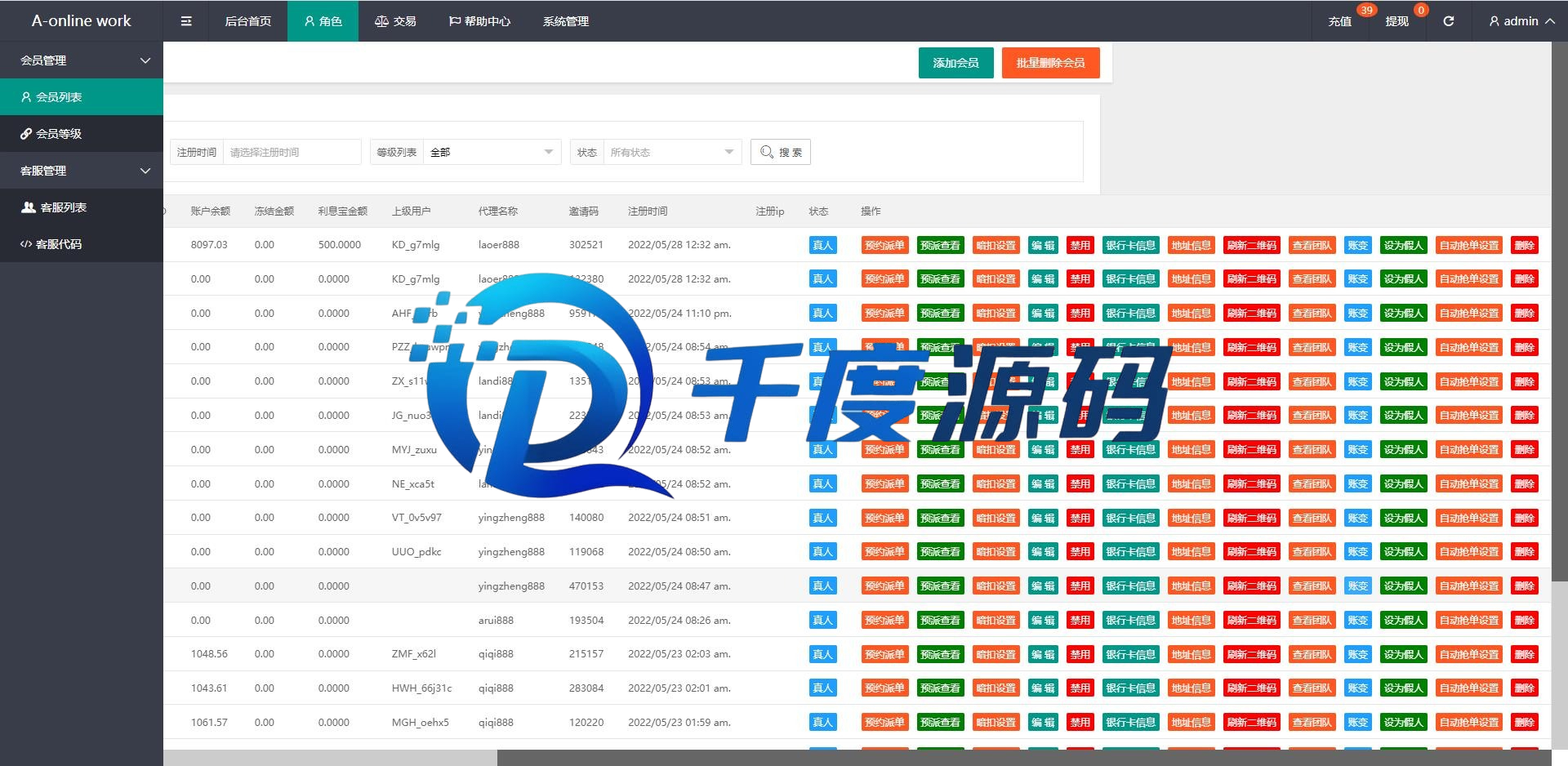Click 删除 in the UUO_pdkc row

[1525, 552]
